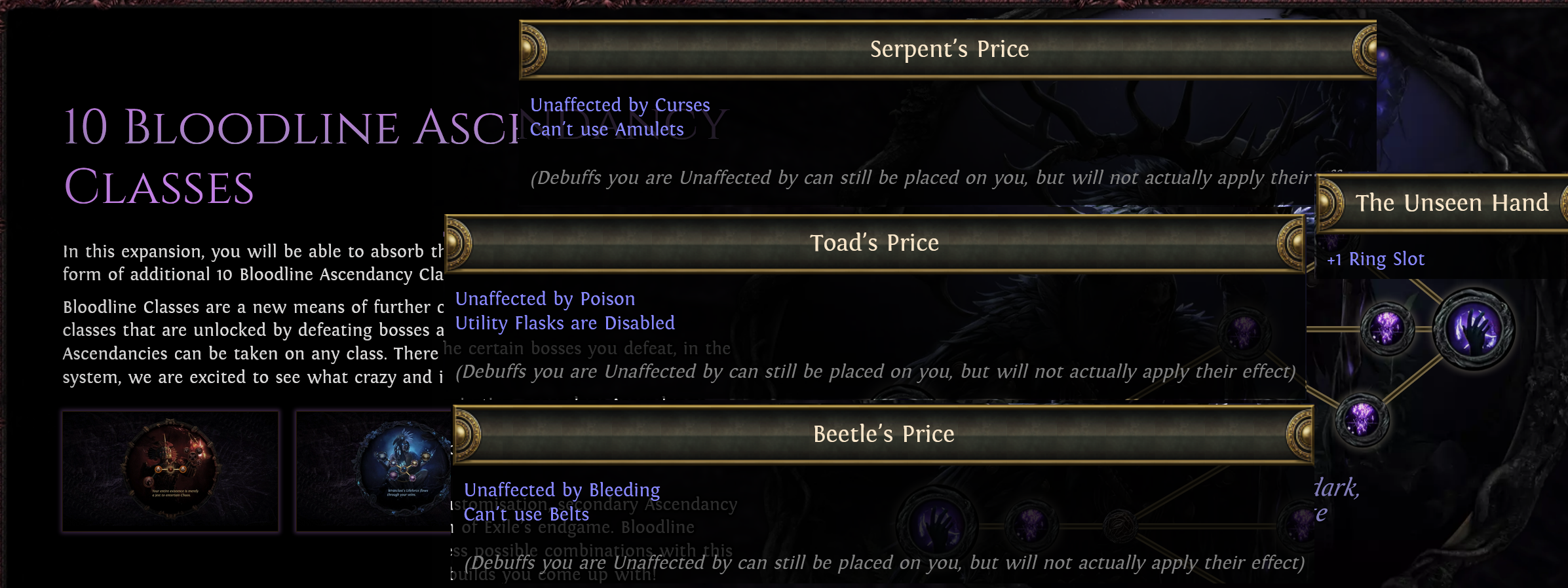Click the Unaffected by Curses modifier

click(x=620, y=105)
